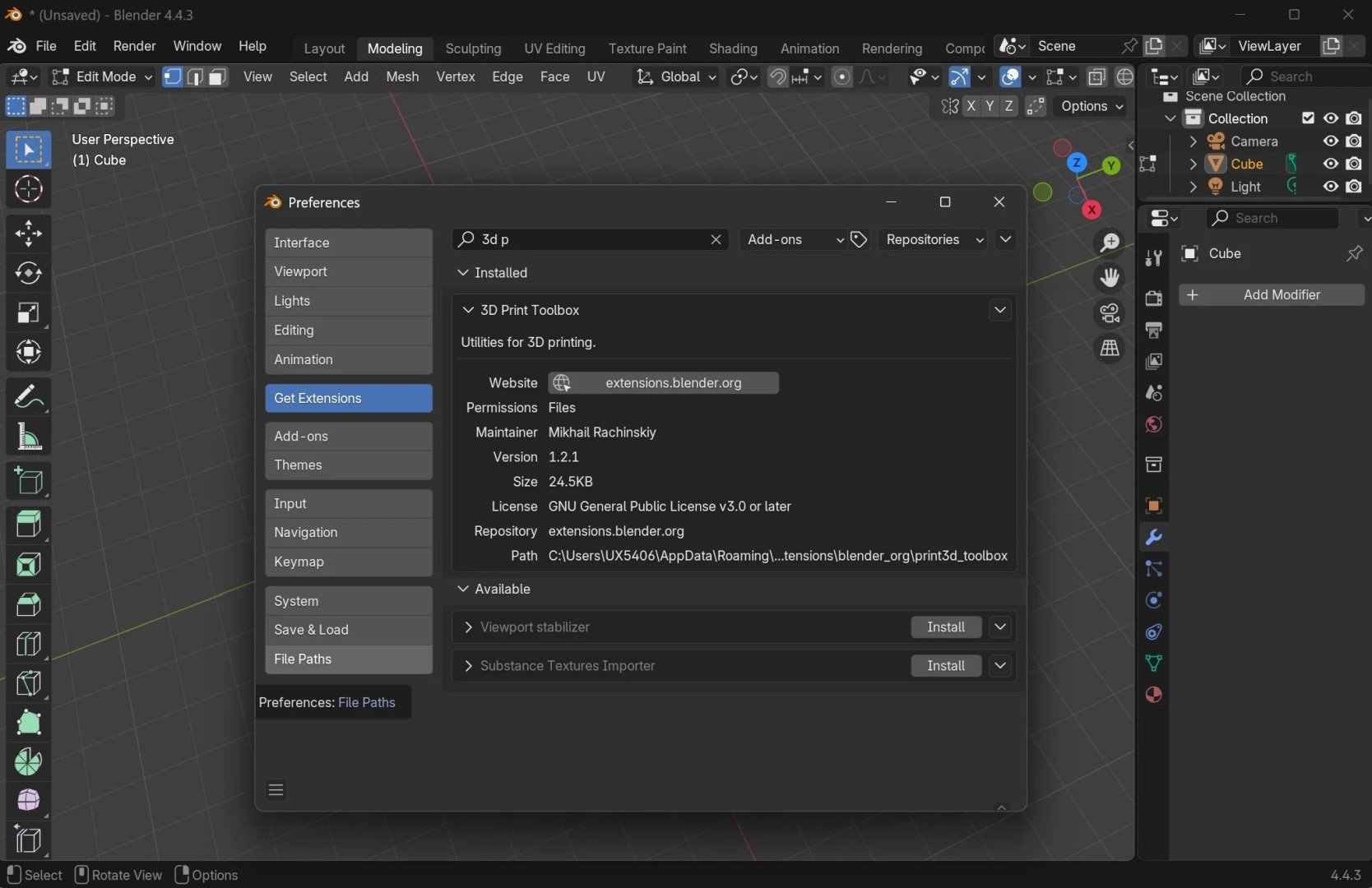
Task: Expand the Viewport stabilizer entry
Action: (x=468, y=627)
